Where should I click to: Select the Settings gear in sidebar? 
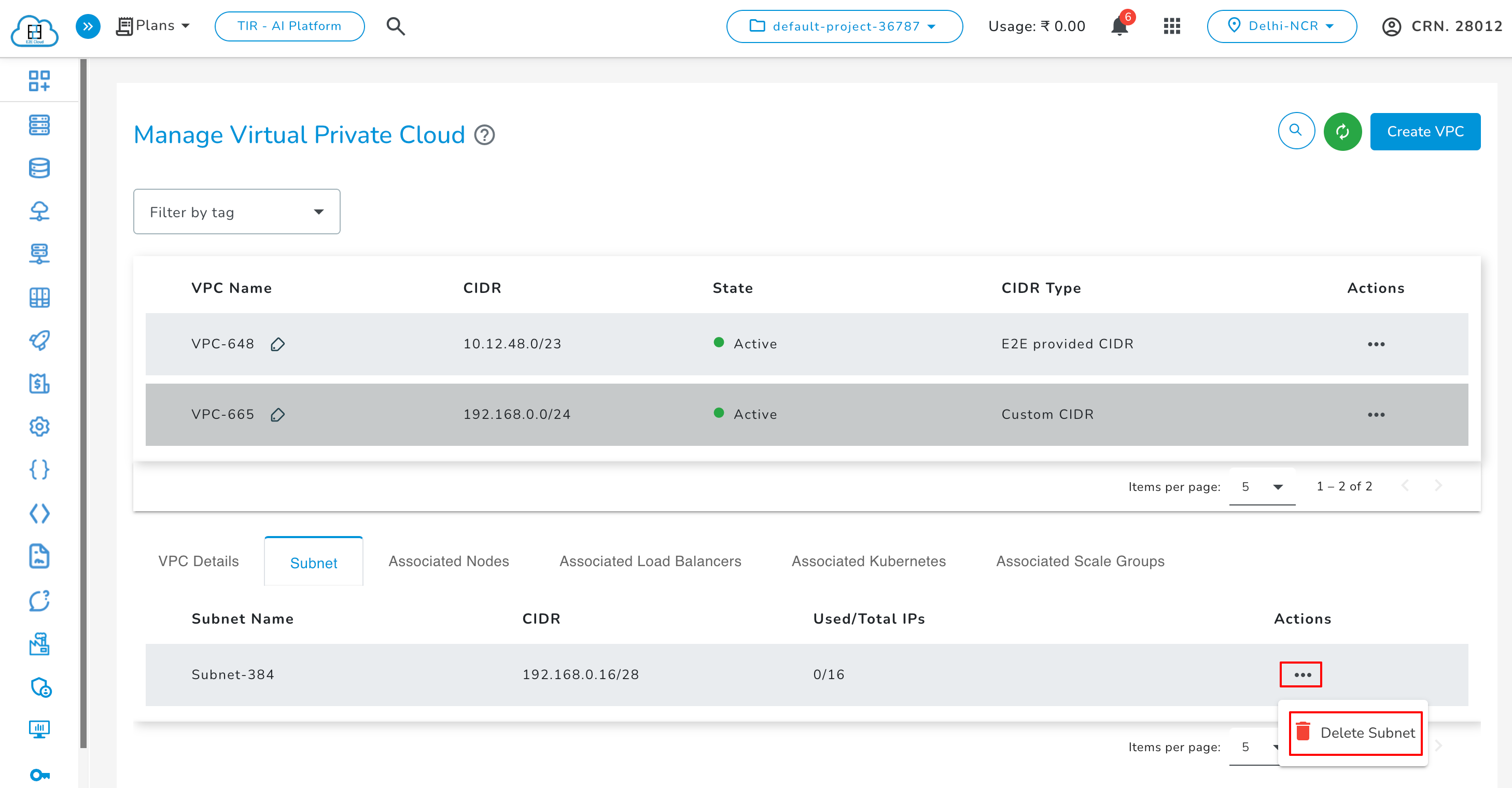(x=39, y=427)
